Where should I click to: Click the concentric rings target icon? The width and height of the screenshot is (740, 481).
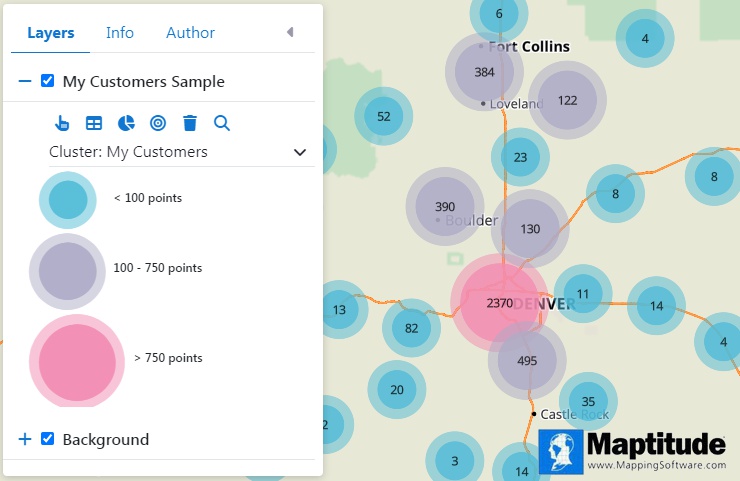158,123
